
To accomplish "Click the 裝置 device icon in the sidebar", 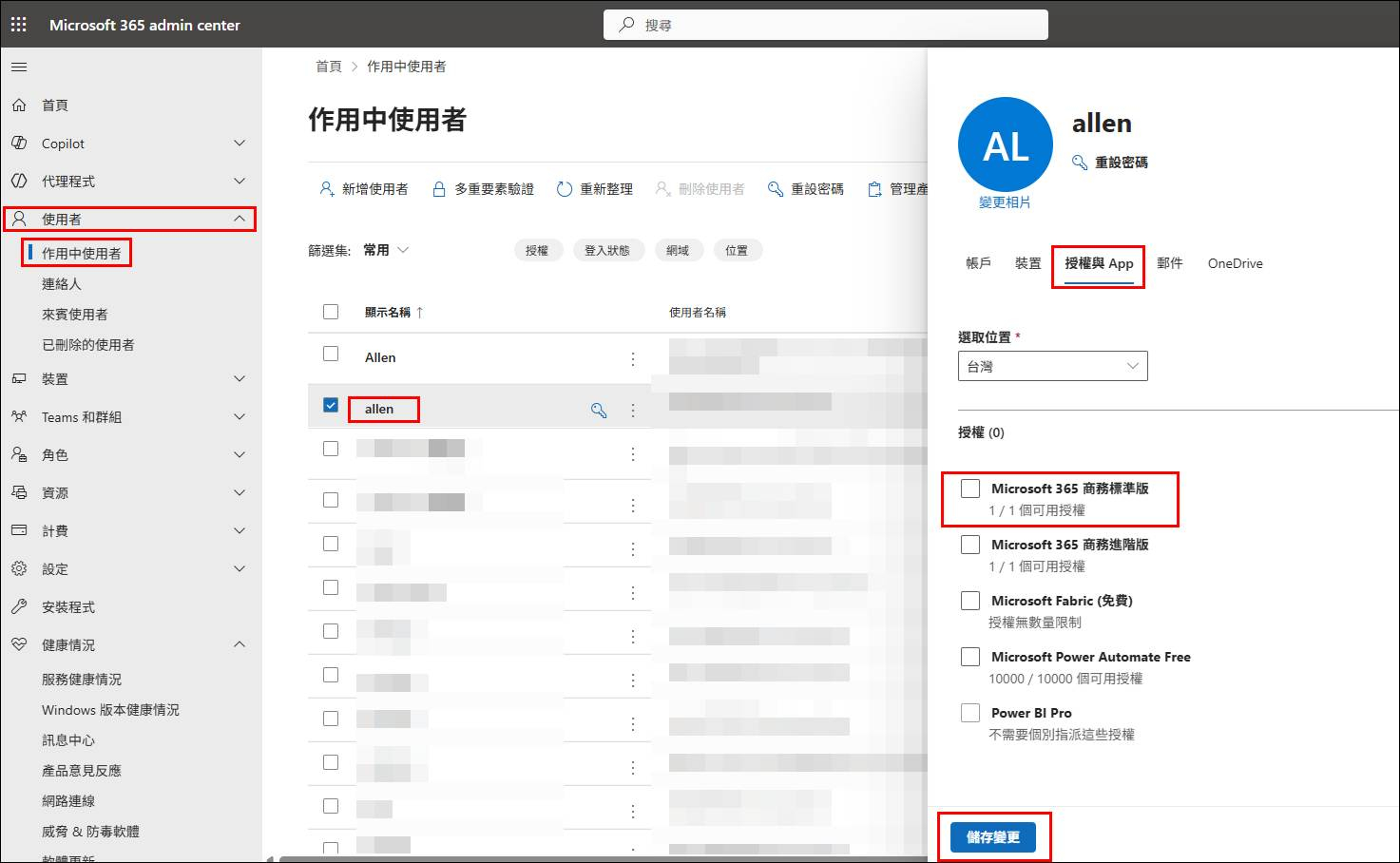I will click(x=19, y=379).
